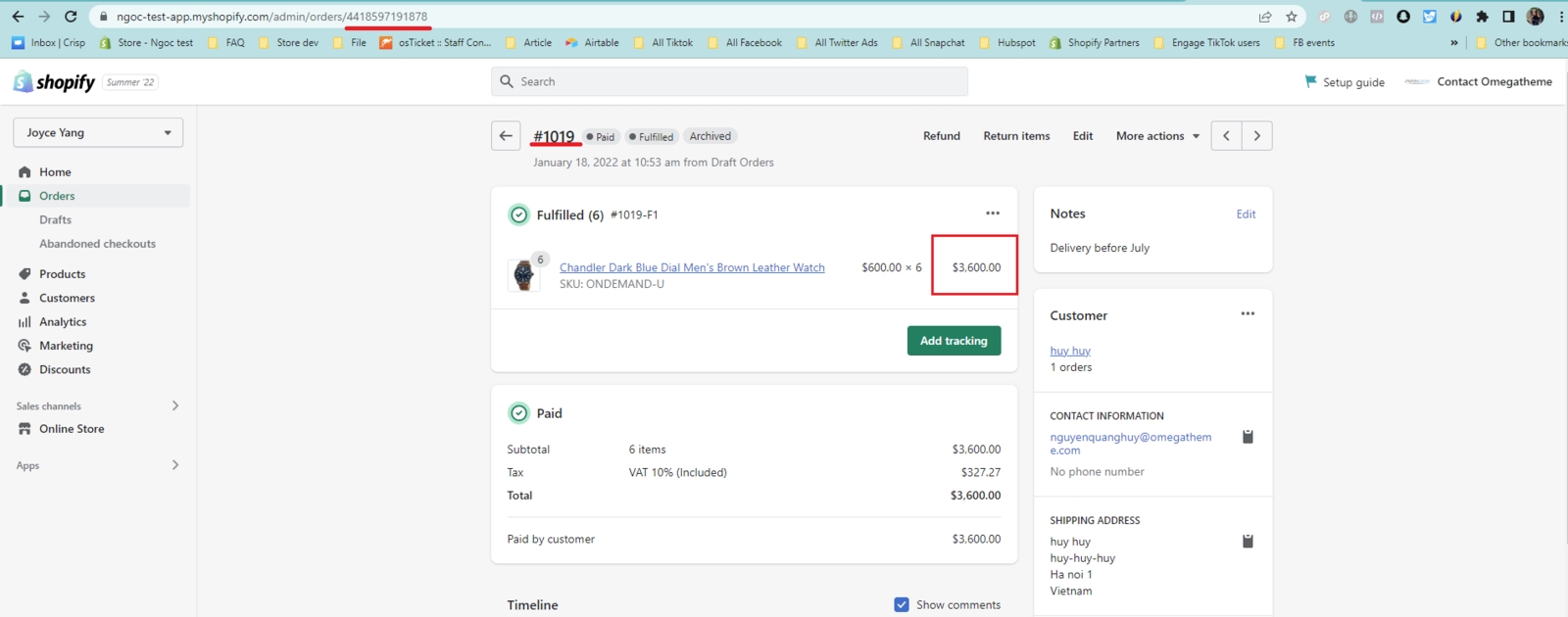Toggle the Show comments checkbox
This screenshot has height=617, width=1568.
coord(902,605)
